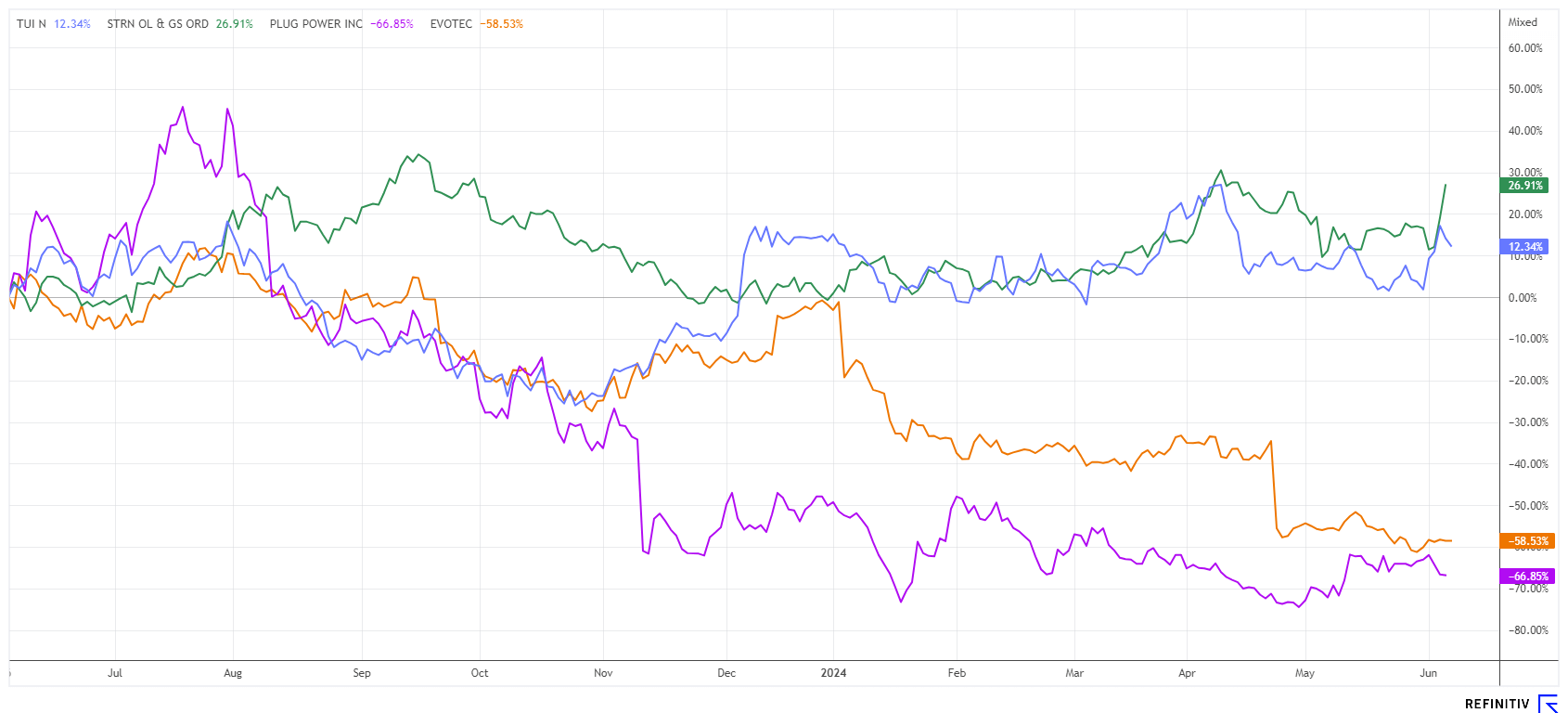Screen dimensions: 1568x713
Task: Open the Mixed scale mode label
Action: pyautogui.click(x=1523, y=22)
